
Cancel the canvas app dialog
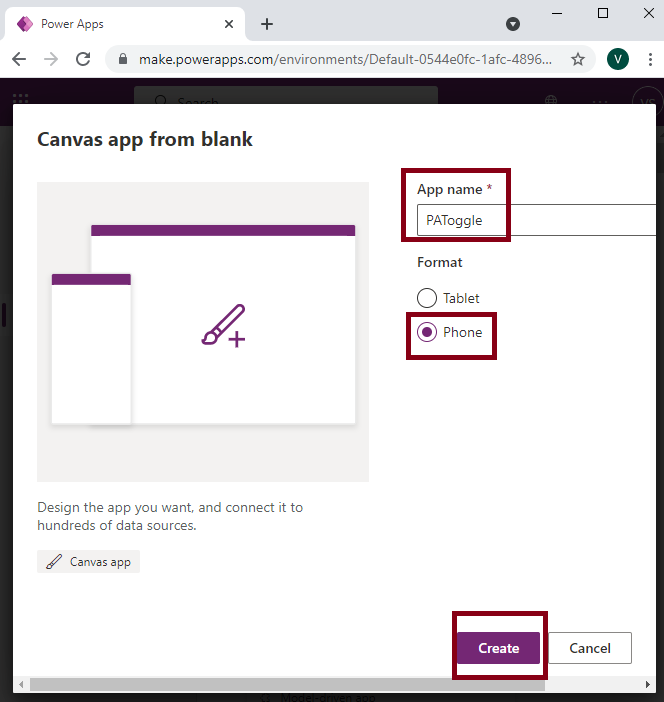pos(590,648)
